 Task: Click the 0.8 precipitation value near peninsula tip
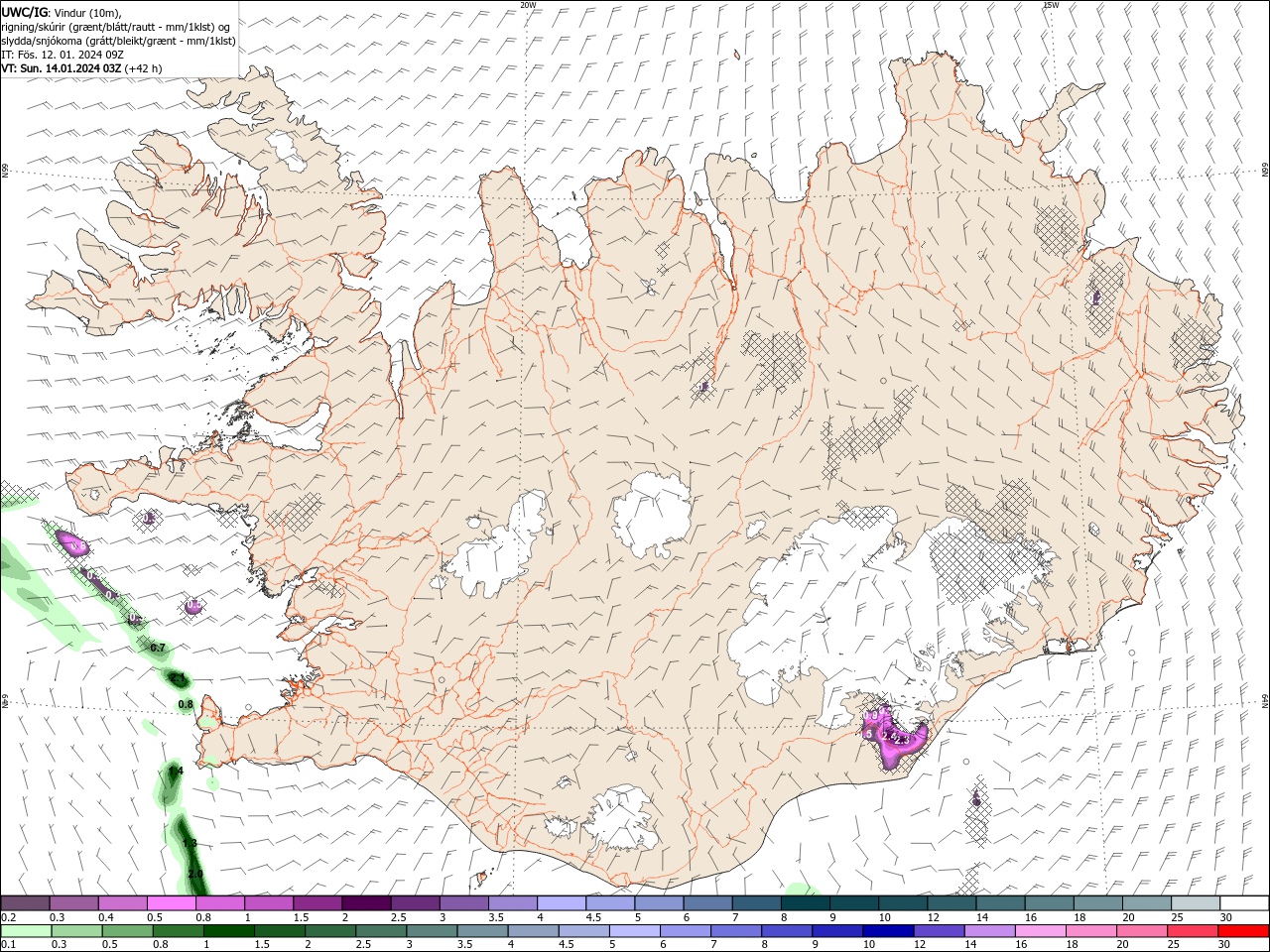pyautogui.click(x=186, y=705)
